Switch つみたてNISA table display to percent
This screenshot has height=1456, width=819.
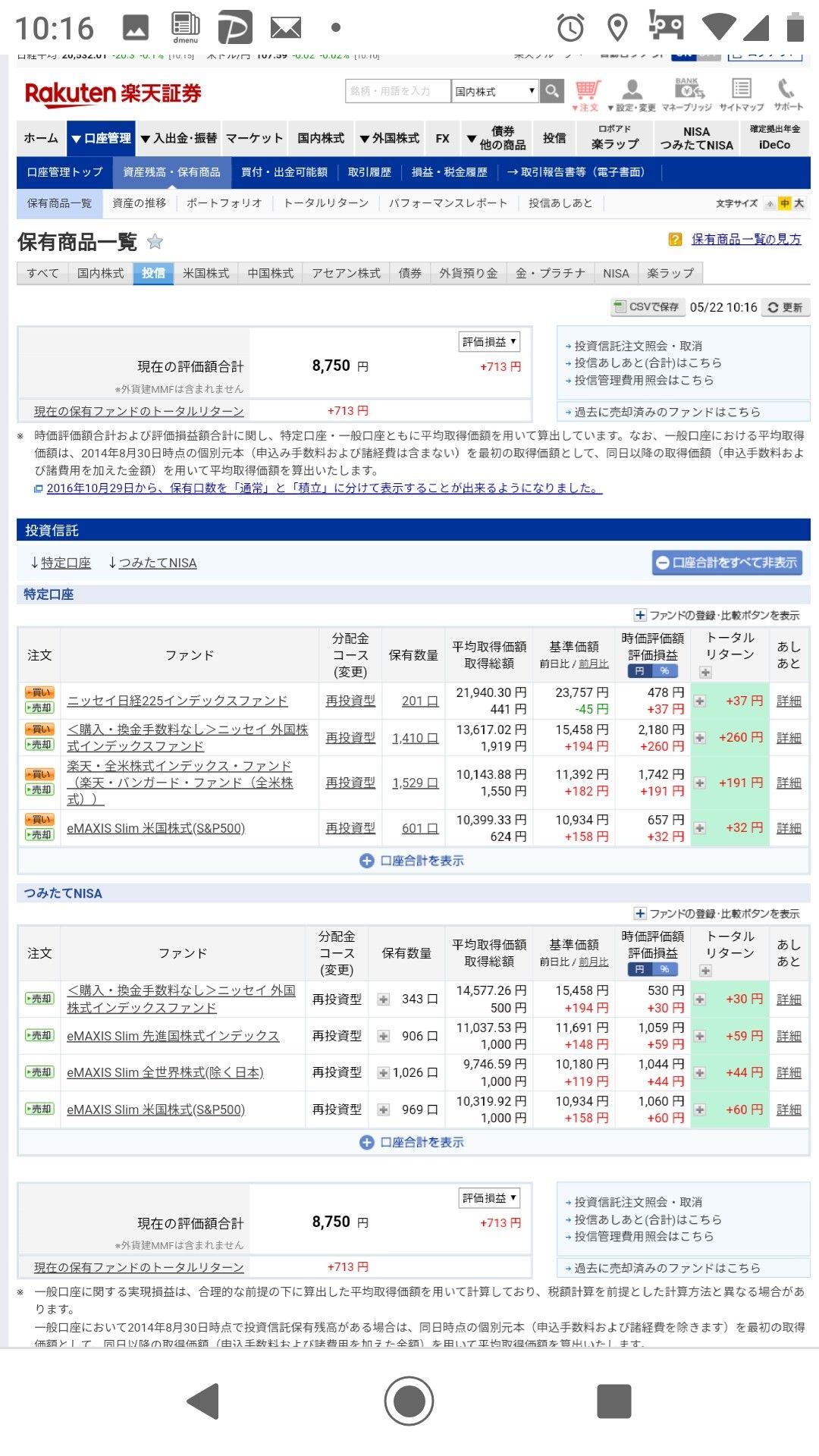point(665,970)
